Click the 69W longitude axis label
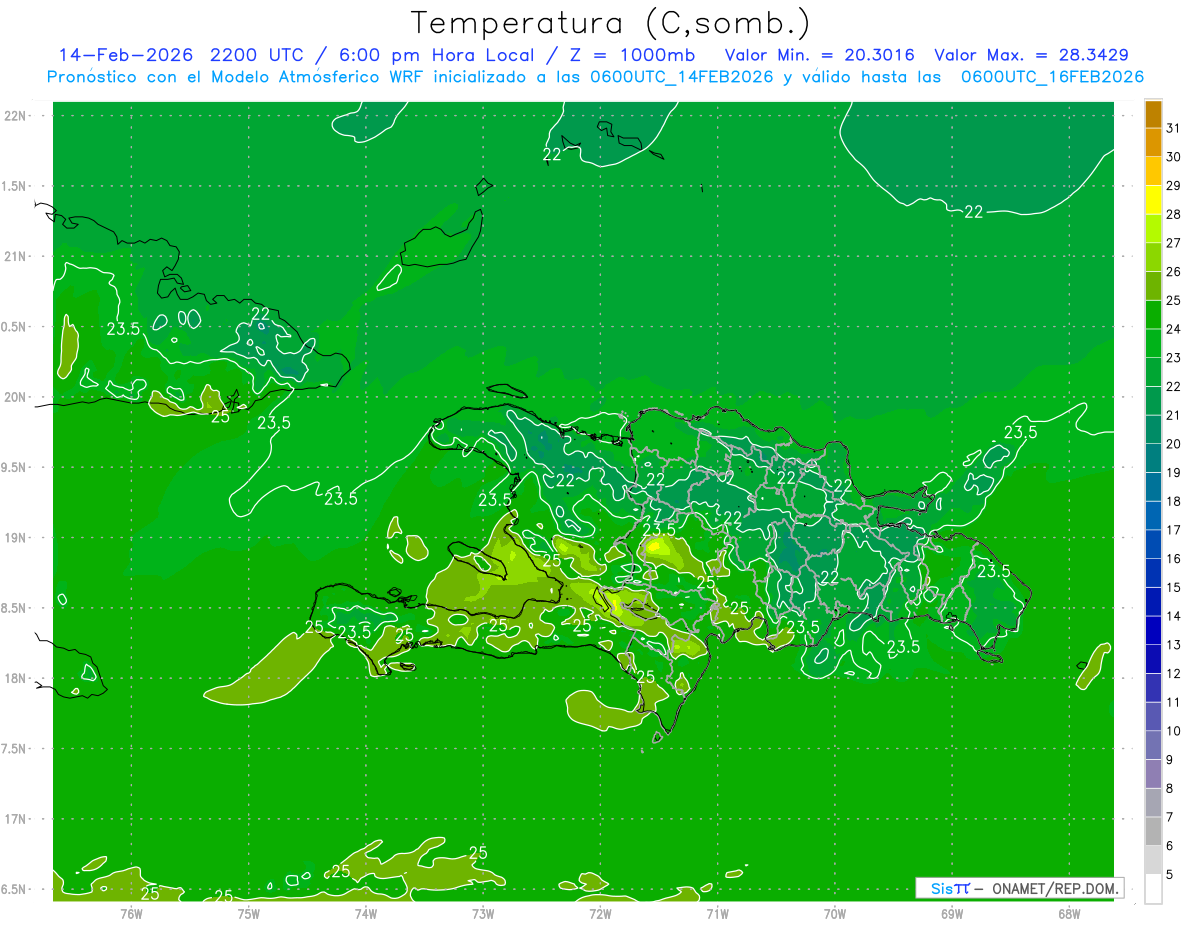Image resolution: width=1200 pixels, height=927 pixels. pos(952,913)
